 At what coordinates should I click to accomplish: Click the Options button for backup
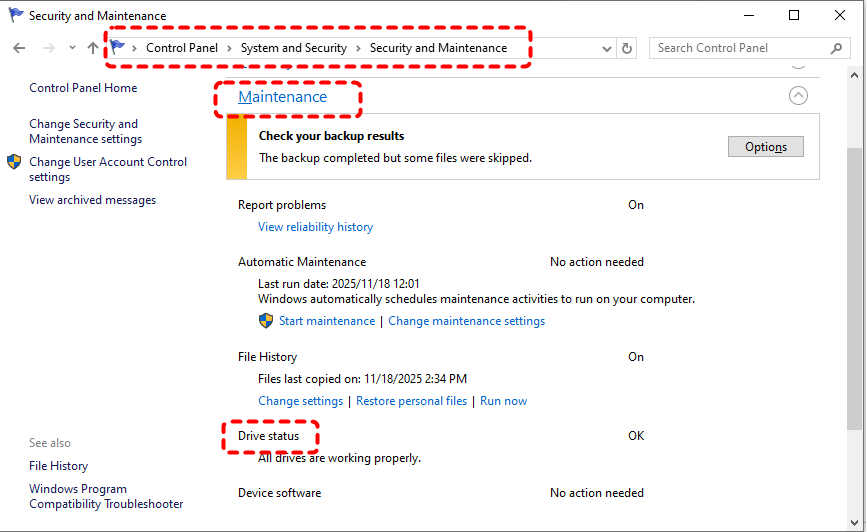coord(765,147)
